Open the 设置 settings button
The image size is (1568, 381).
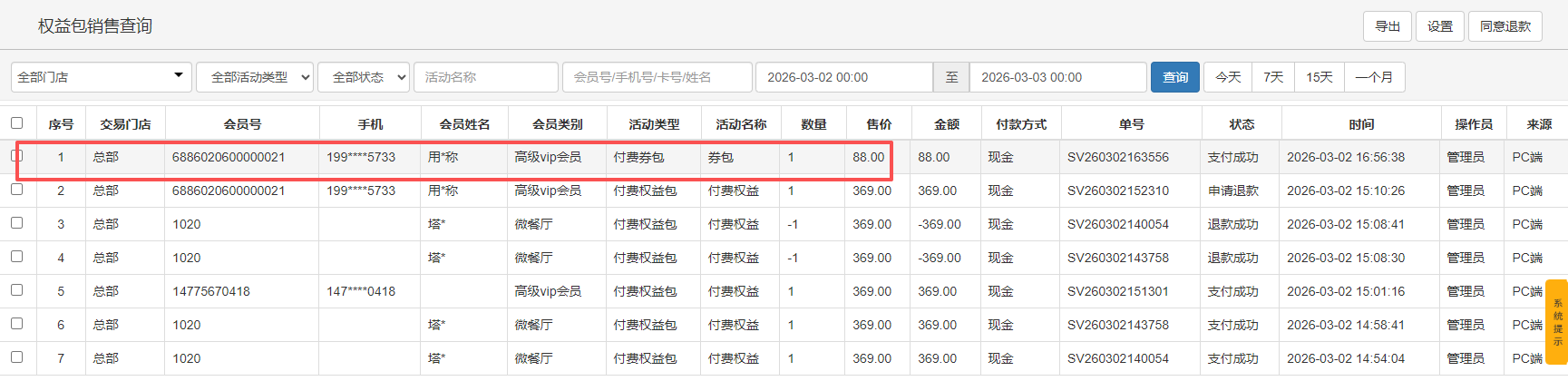point(1439,26)
